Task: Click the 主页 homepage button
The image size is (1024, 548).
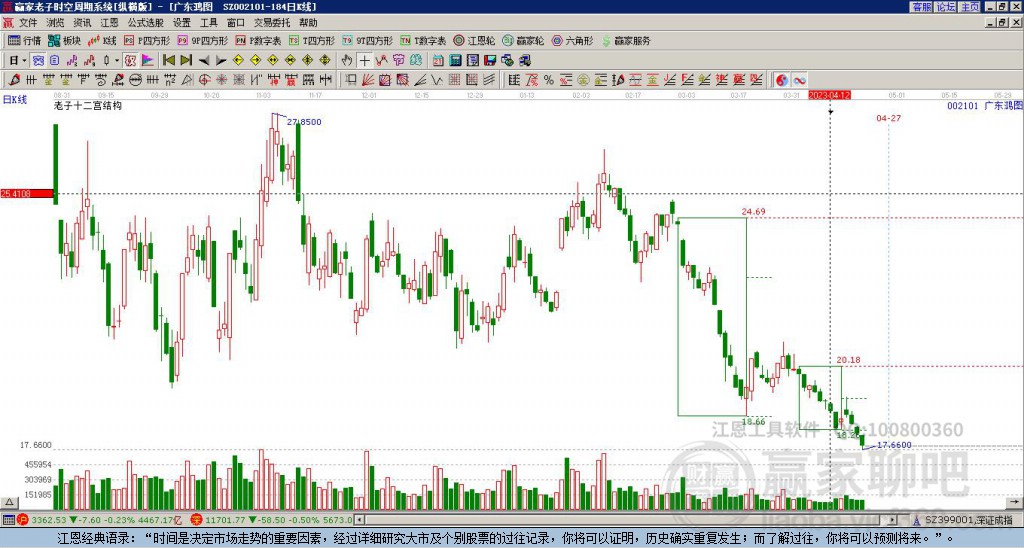Action: pyautogui.click(x=970, y=7)
